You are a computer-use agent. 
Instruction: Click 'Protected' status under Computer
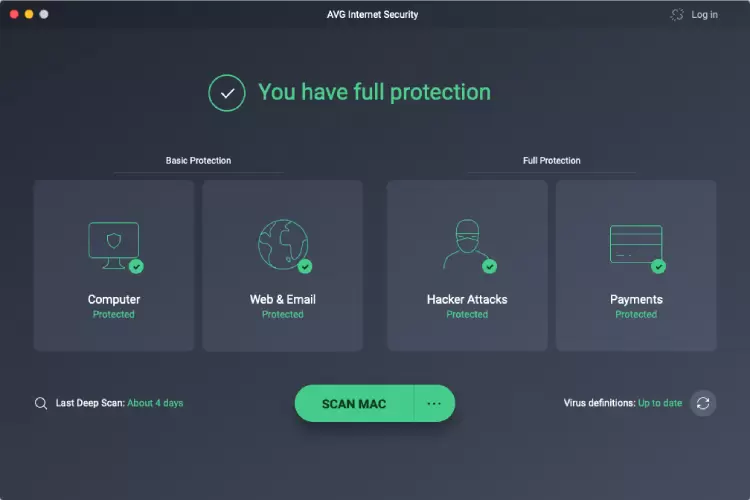[x=114, y=314]
